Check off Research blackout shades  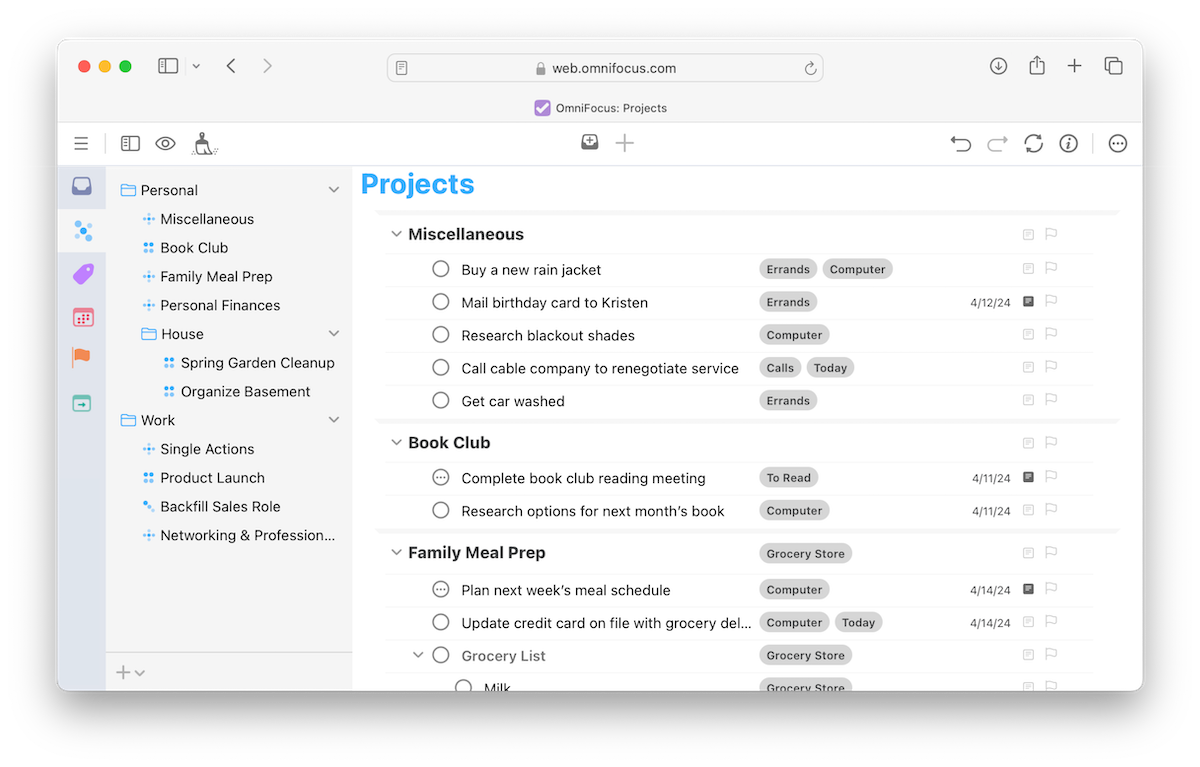coord(441,335)
